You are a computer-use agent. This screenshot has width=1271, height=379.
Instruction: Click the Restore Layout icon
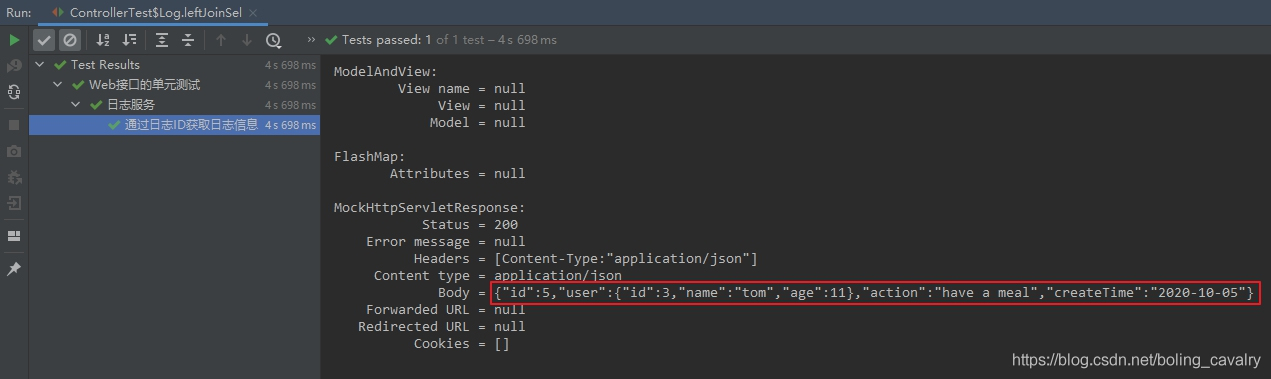click(14, 236)
